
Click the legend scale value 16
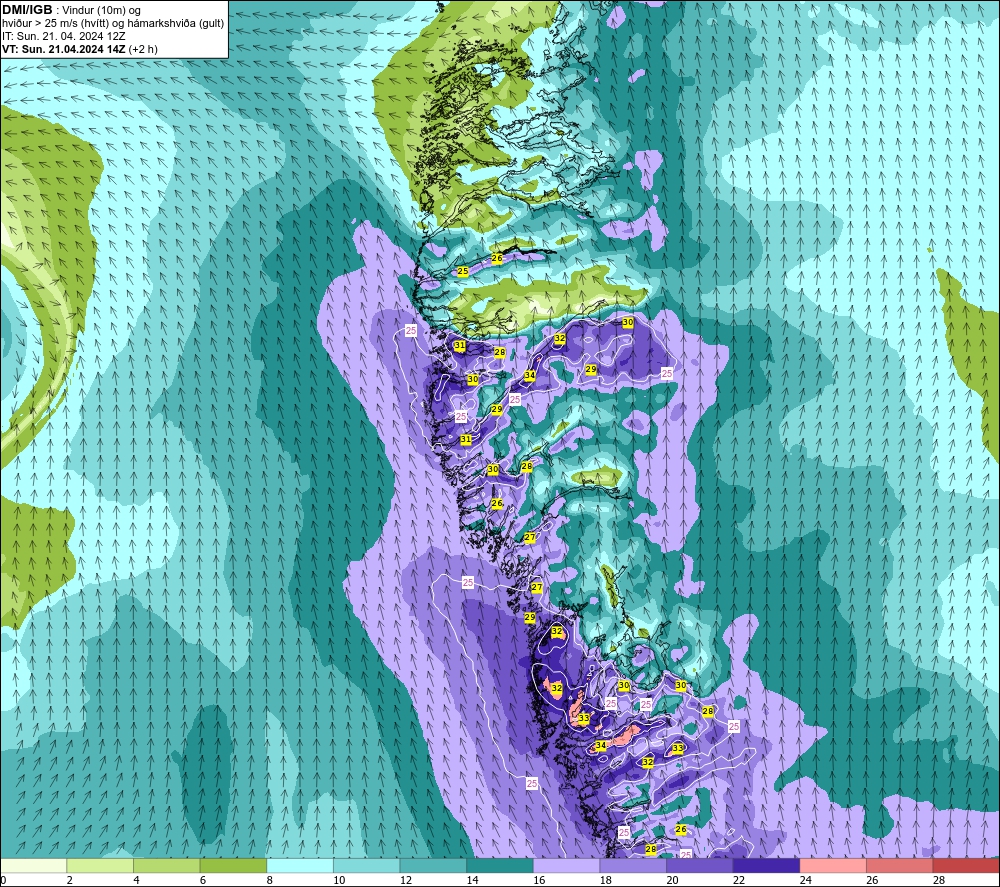coord(539,880)
